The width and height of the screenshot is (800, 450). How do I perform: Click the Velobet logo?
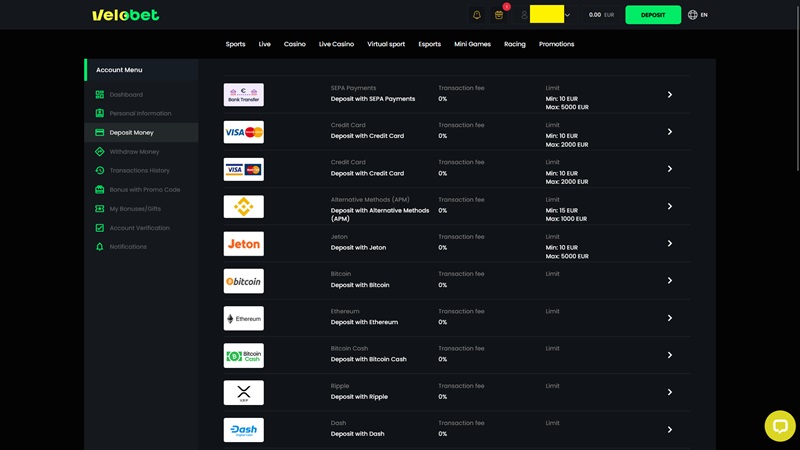125,15
